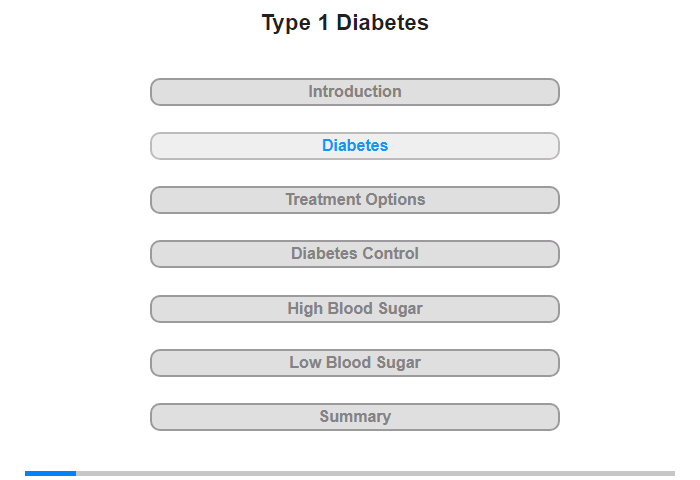Choose High Blood Sugar from the list
The image size is (700, 480).
[x=354, y=309]
